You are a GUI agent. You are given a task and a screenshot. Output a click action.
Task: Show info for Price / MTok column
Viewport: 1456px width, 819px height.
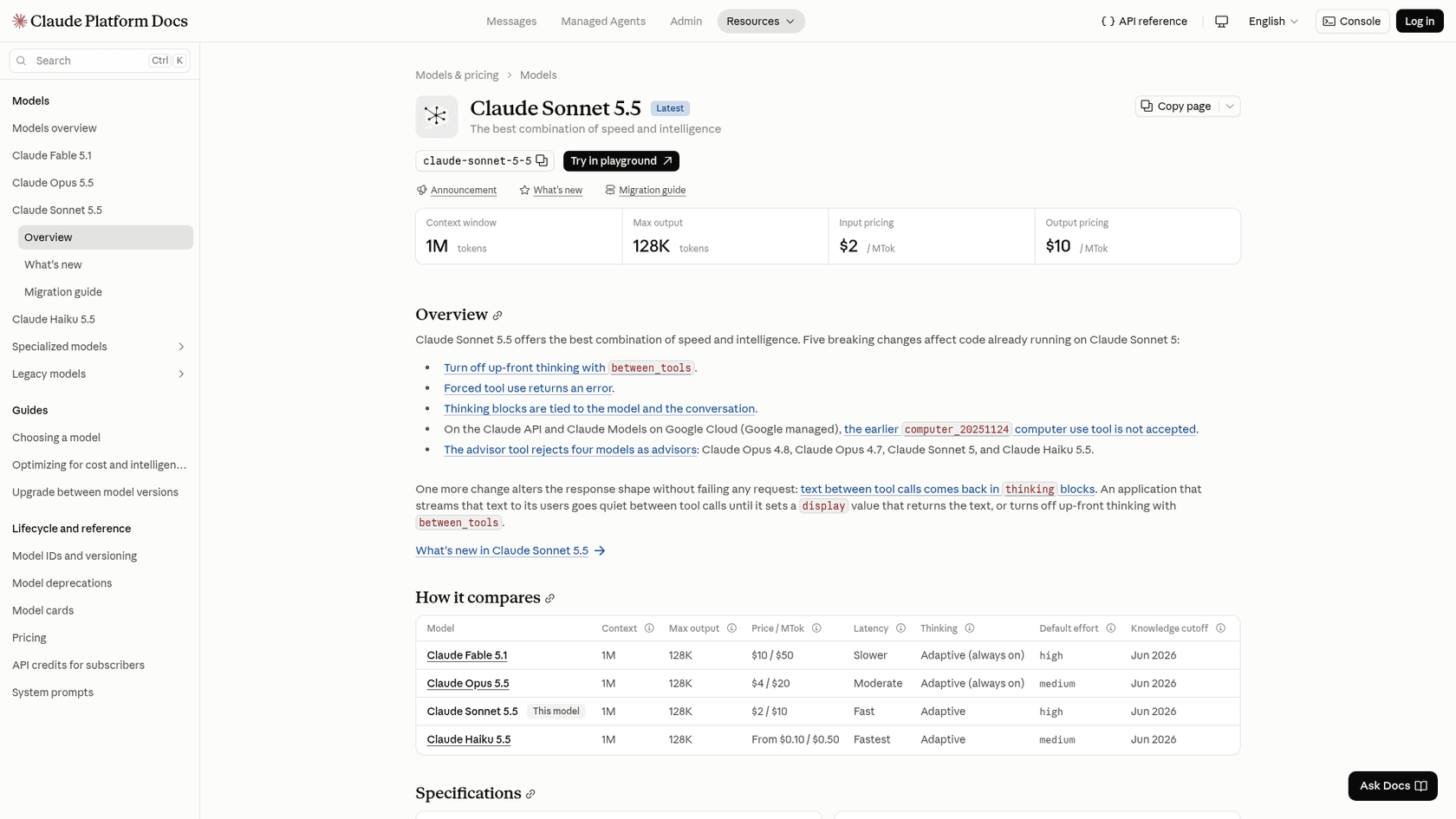(816, 628)
